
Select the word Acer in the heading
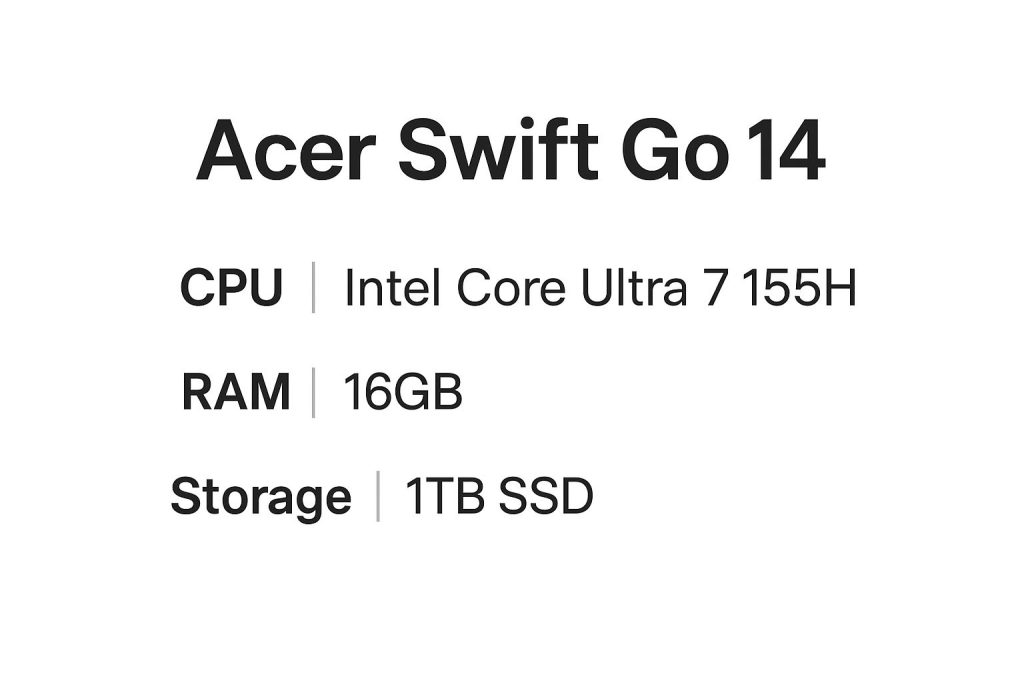(287, 151)
